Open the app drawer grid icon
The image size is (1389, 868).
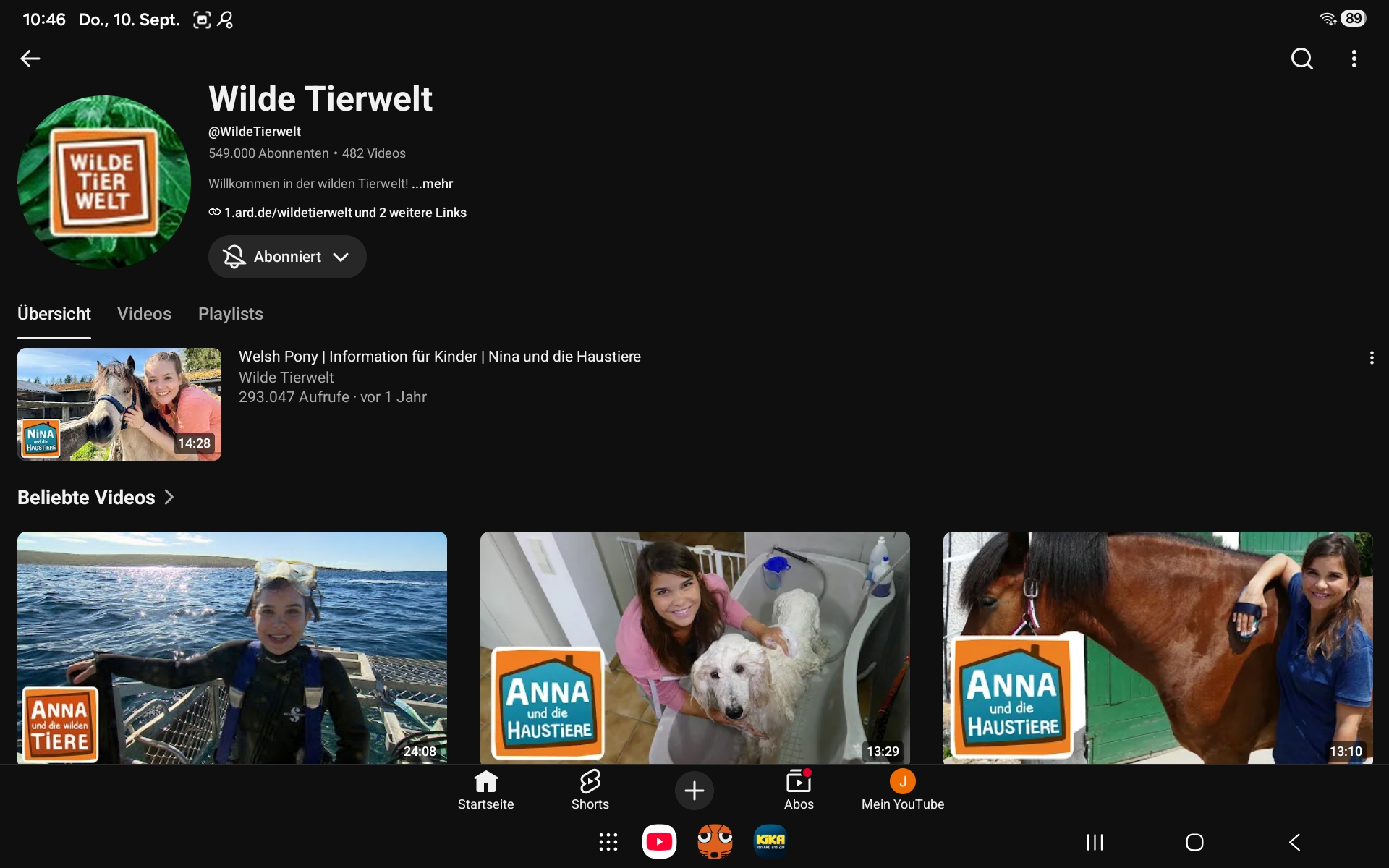pyautogui.click(x=608, y=842)
